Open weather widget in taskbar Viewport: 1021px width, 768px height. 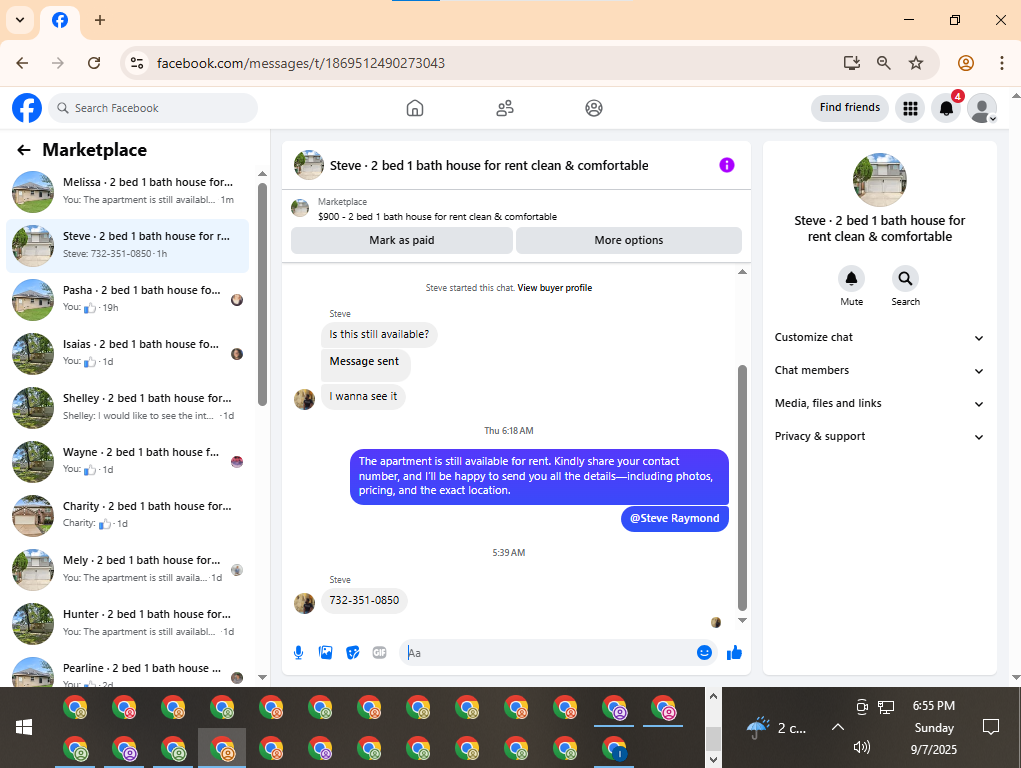pos(776,728)
